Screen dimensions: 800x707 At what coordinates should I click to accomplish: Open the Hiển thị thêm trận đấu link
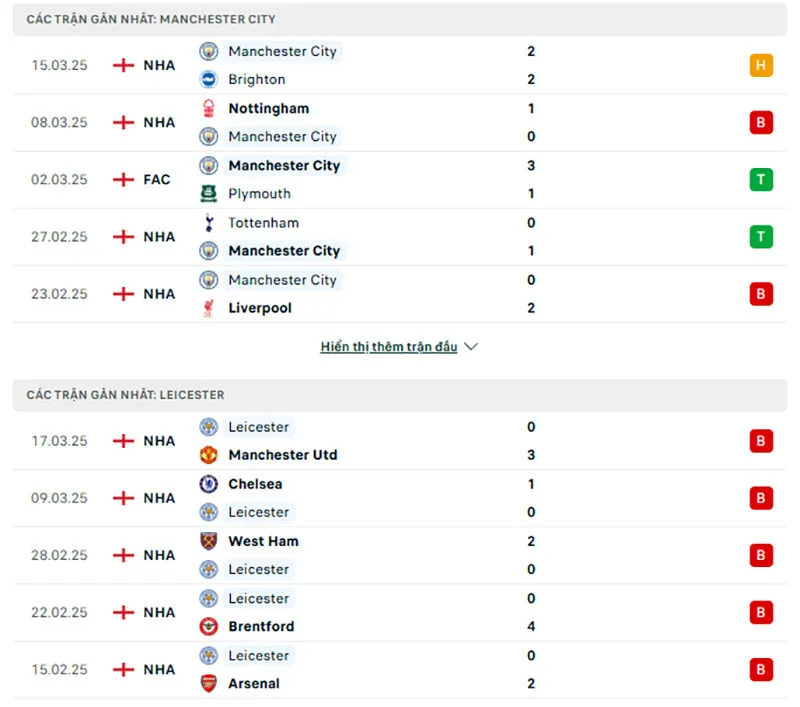click(x=389, y=347)
